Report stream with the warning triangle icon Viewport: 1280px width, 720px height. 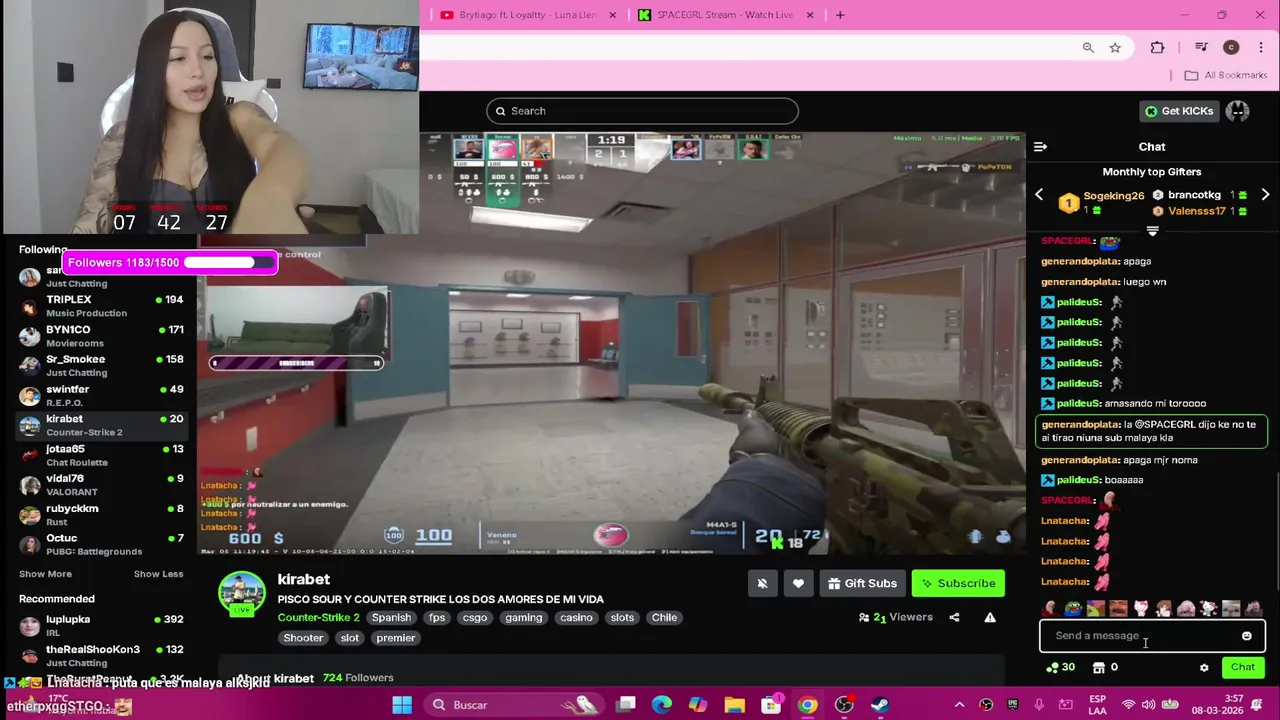tap(990, 617)
